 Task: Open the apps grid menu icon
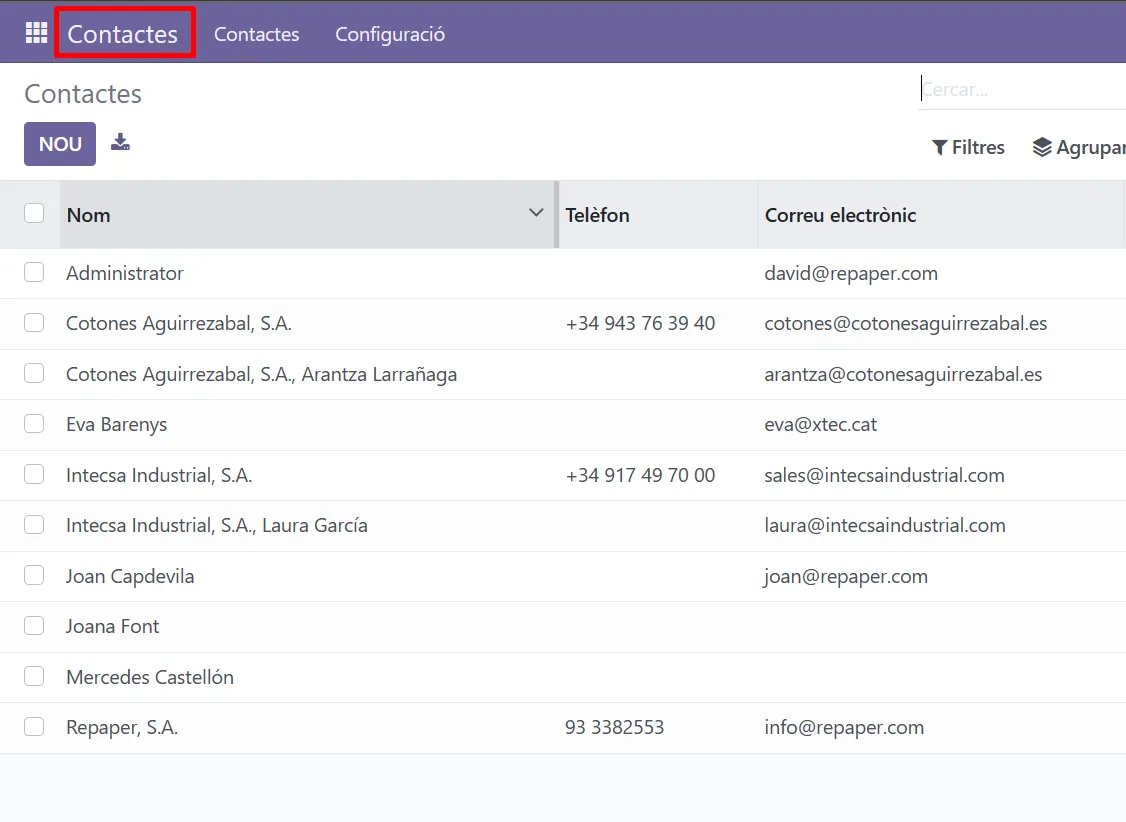click(36, 33)
